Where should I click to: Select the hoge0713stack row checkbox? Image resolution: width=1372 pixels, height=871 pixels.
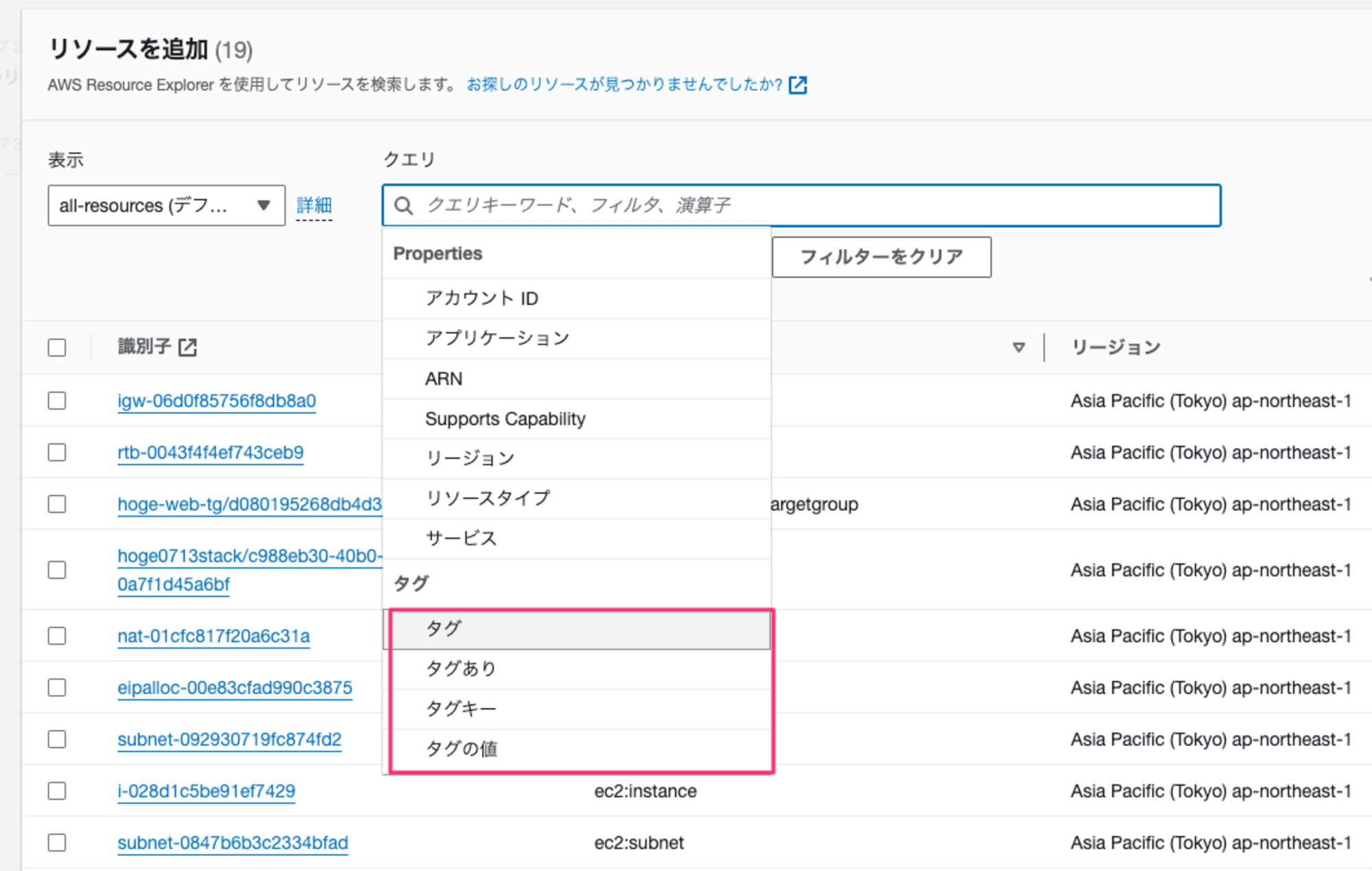57,570
